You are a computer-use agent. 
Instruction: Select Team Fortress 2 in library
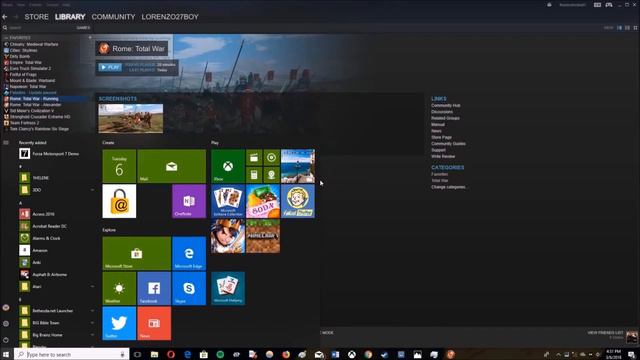click(24, 122)
